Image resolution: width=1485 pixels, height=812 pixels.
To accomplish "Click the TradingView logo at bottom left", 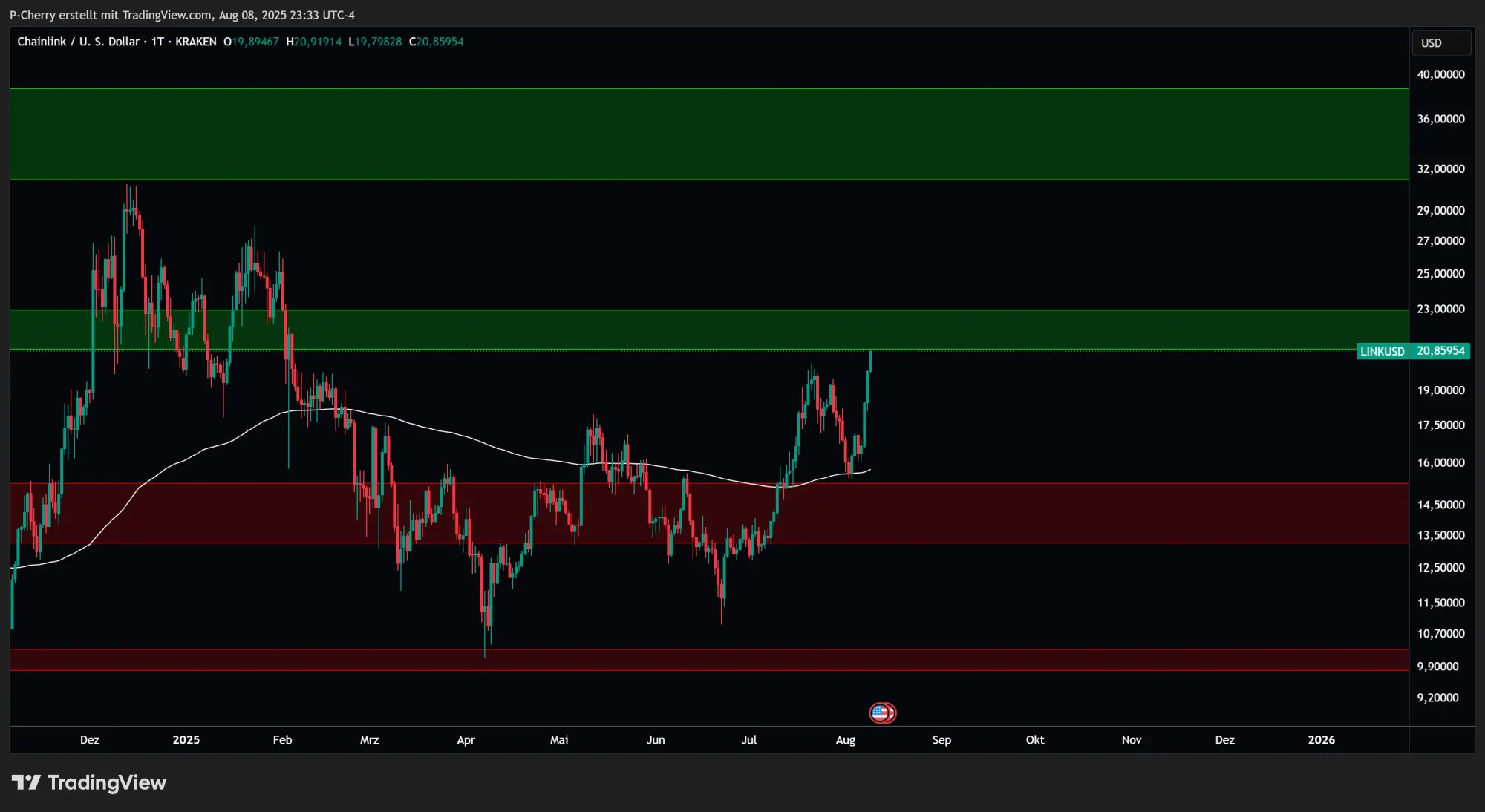I will click(89, 782).
